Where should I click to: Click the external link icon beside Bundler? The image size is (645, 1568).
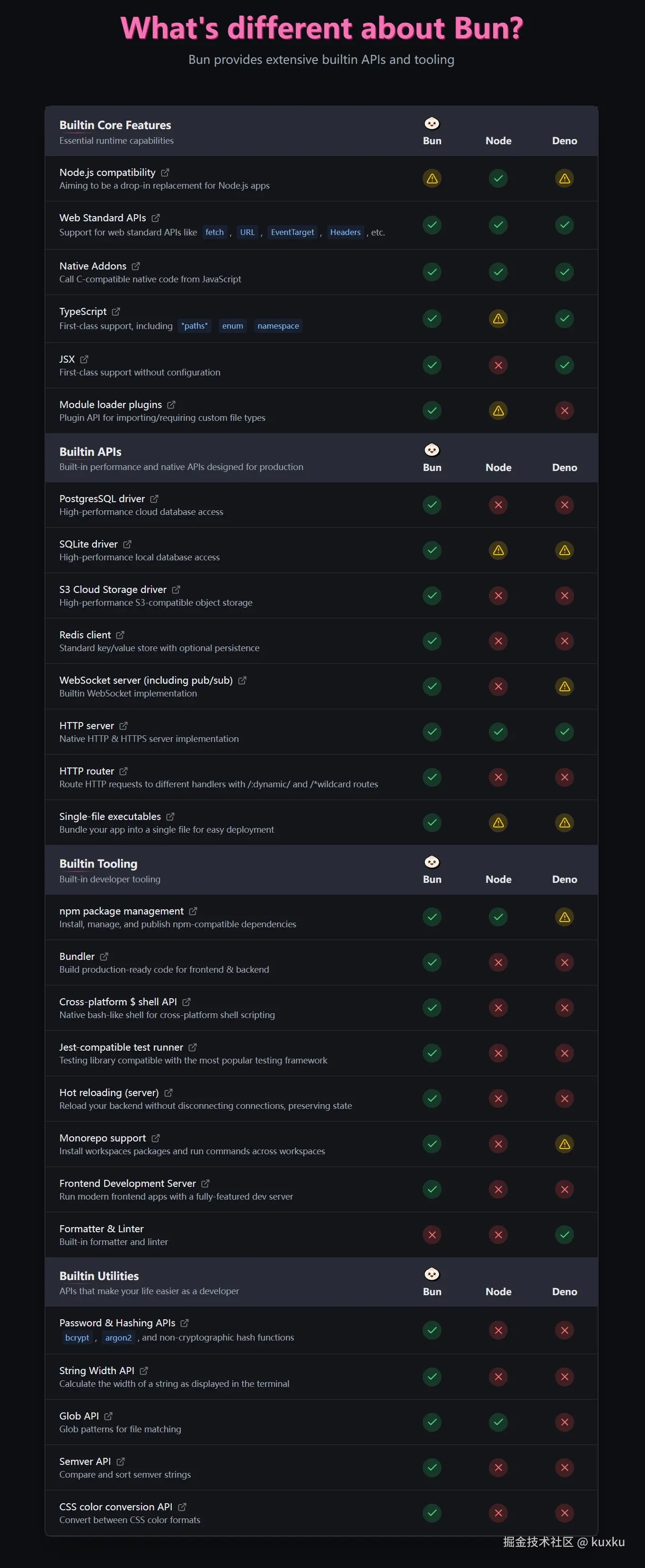(104, 957)
